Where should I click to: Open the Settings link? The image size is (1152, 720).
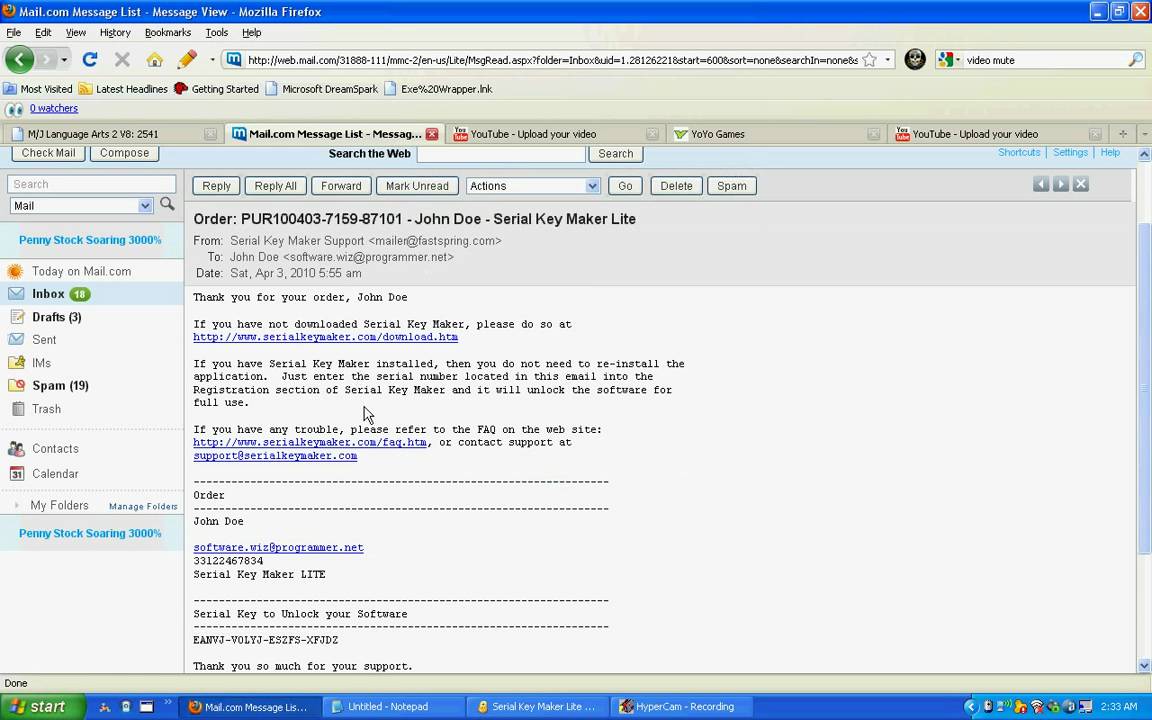click(1070, 152)
